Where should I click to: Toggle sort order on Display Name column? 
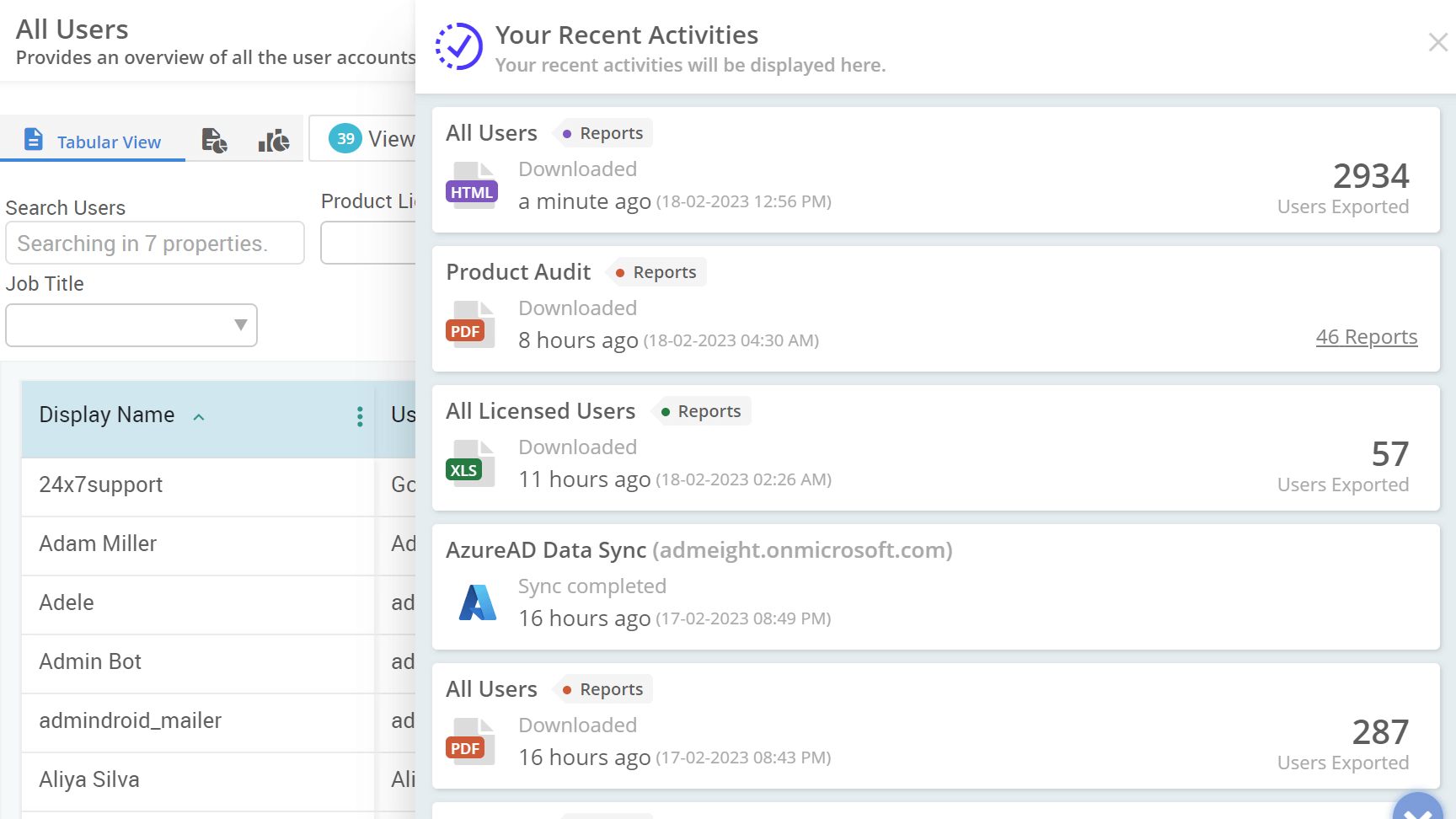click(199, 416)
